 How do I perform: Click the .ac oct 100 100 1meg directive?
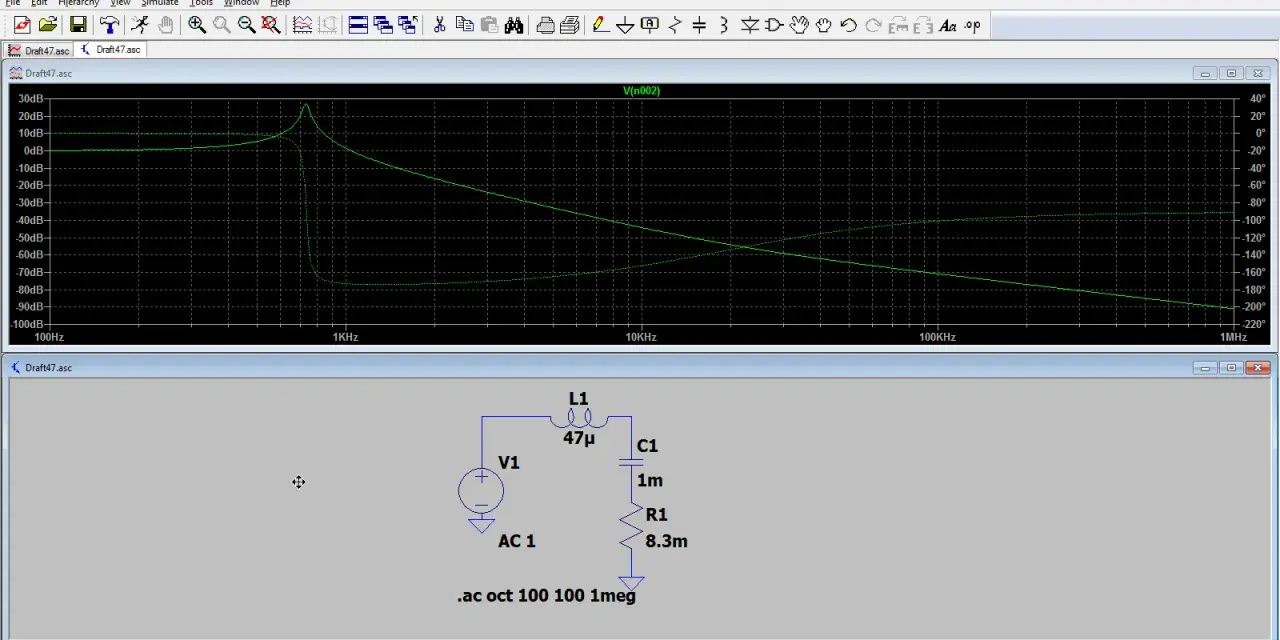(x=546, y=596)
